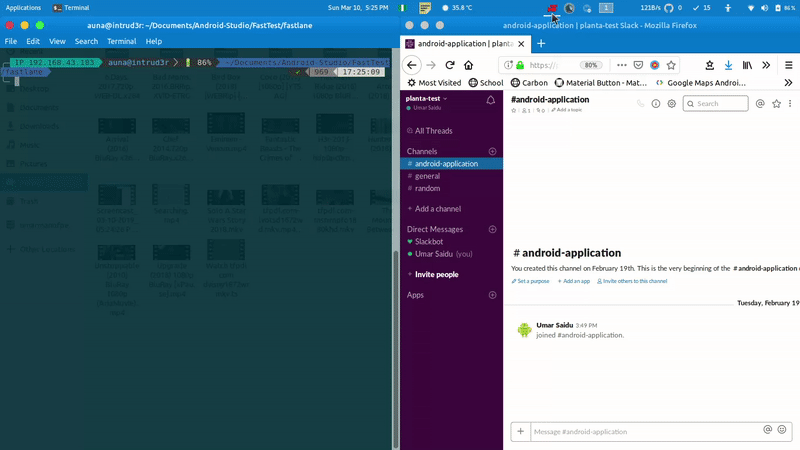800x450 pixels.
Task: Browse apps plus icon in sidebar
Action: [492, 295]
